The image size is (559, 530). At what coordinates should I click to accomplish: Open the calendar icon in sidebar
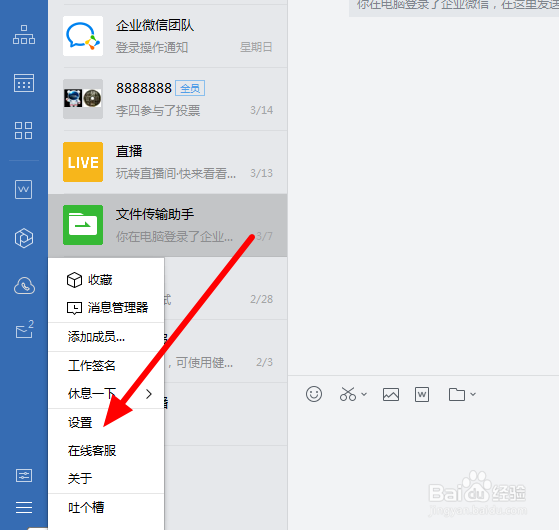point(24,83)
